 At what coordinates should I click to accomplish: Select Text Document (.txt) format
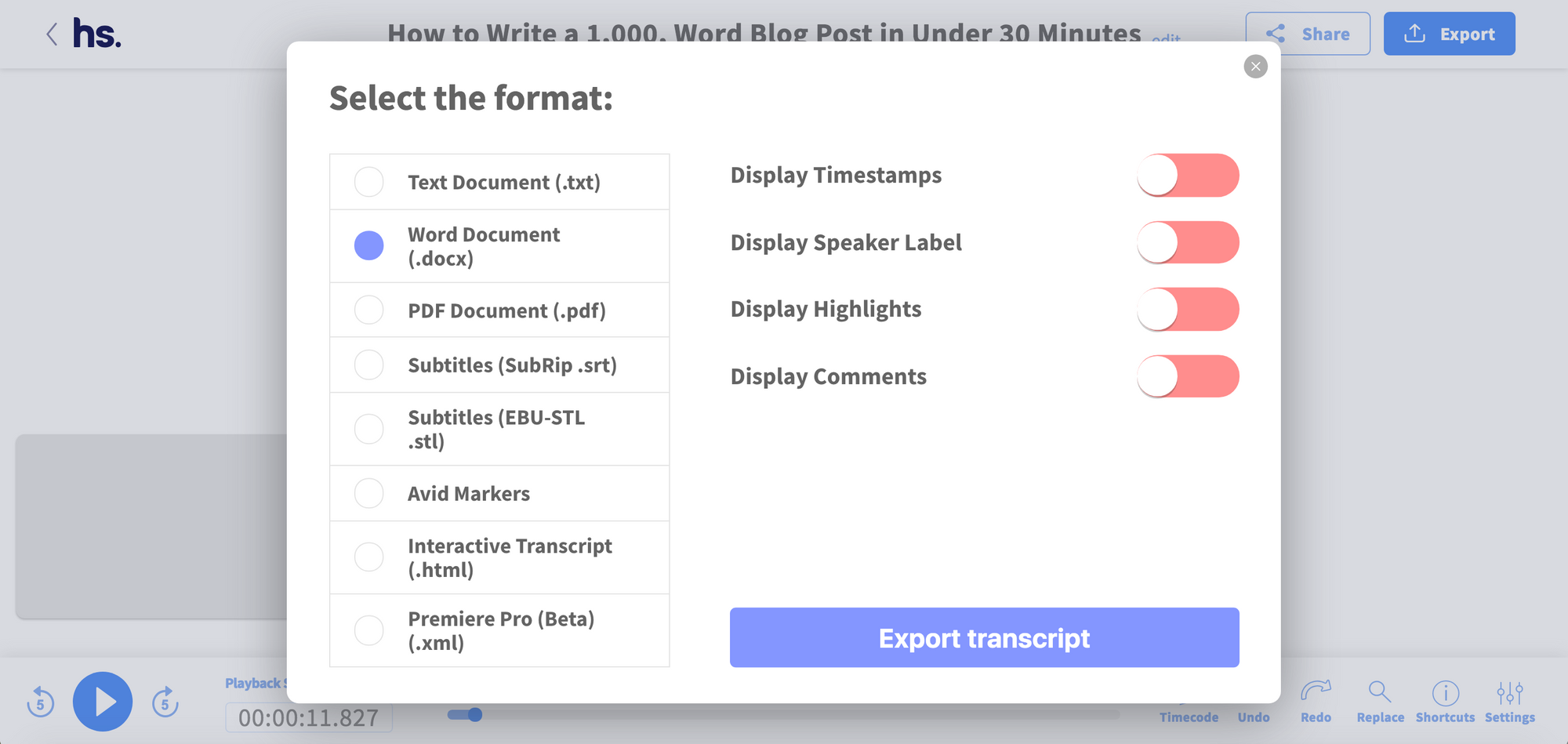369,182
